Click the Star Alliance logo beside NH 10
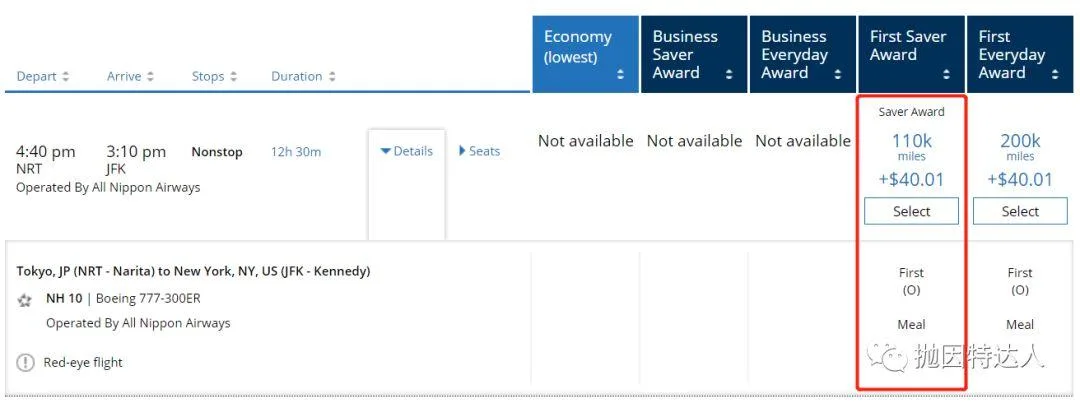Image resolution: width=1080 pixels, height=403 pixels. tap(25, 300)
